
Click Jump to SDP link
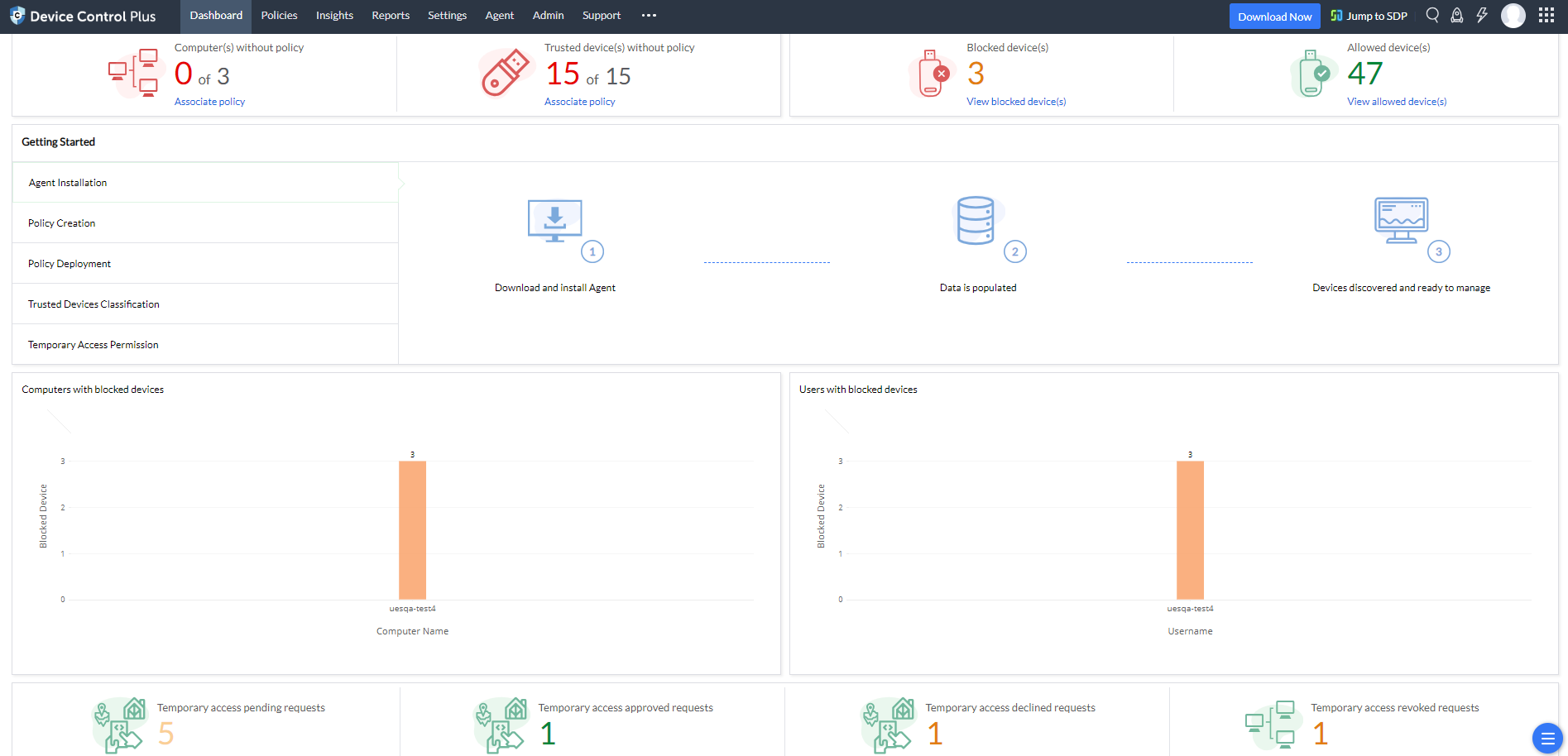pyautogui.click(x=1369, y=16)
